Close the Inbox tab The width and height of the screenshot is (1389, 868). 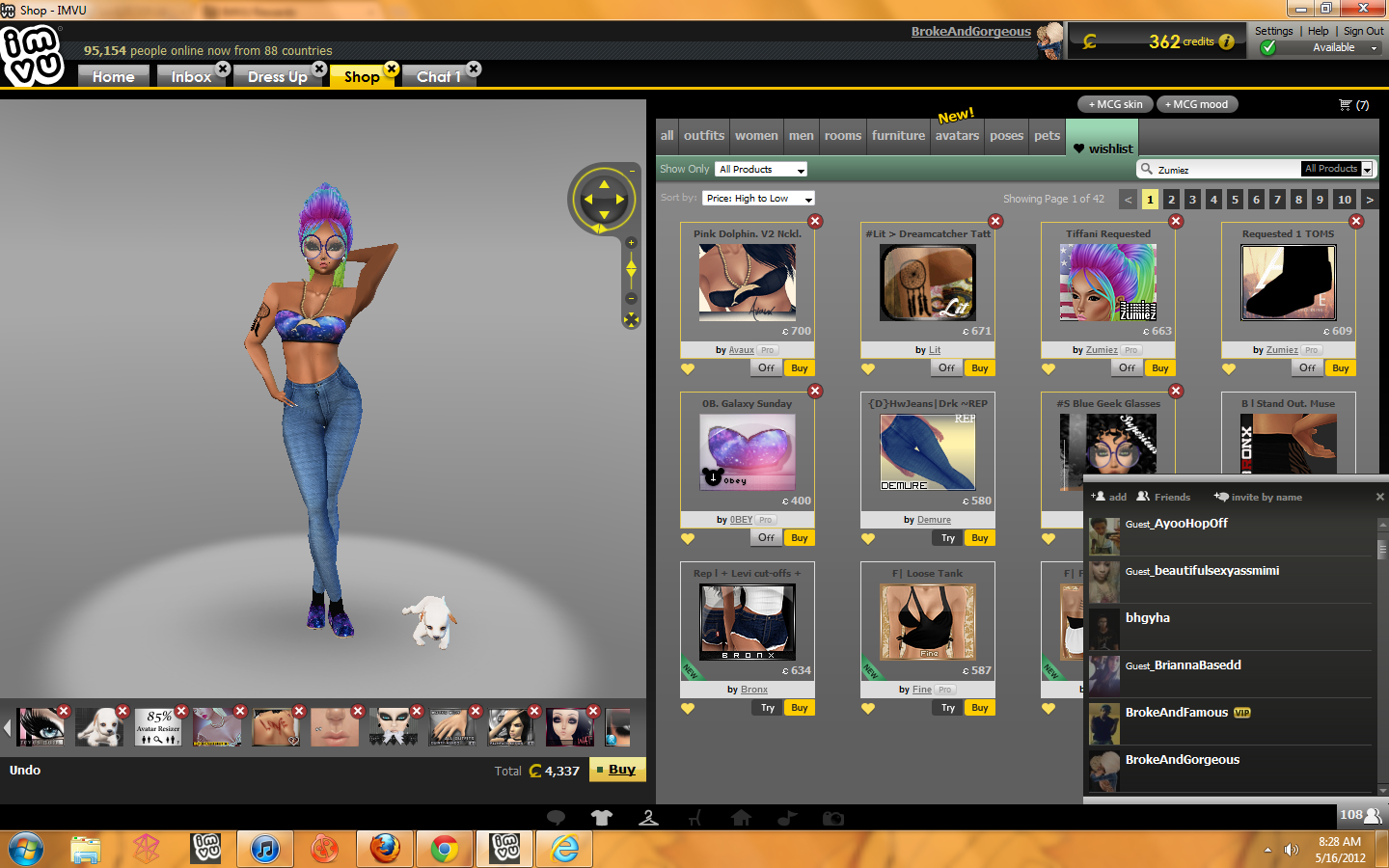(x=223, y=68)
